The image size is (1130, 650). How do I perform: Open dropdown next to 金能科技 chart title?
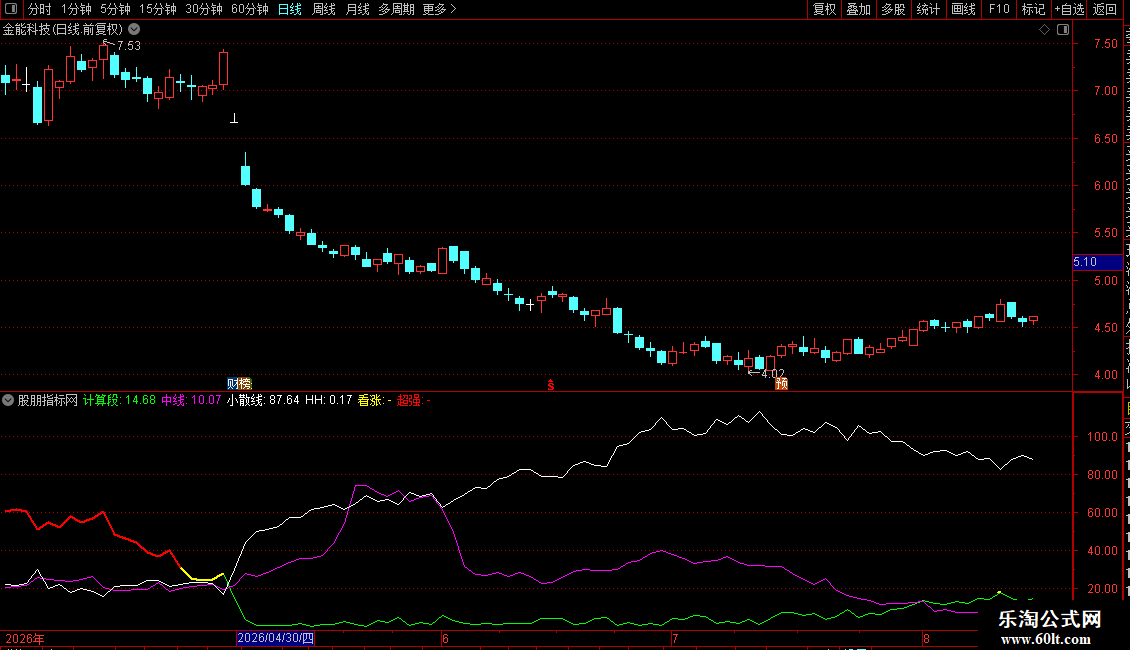134,30
